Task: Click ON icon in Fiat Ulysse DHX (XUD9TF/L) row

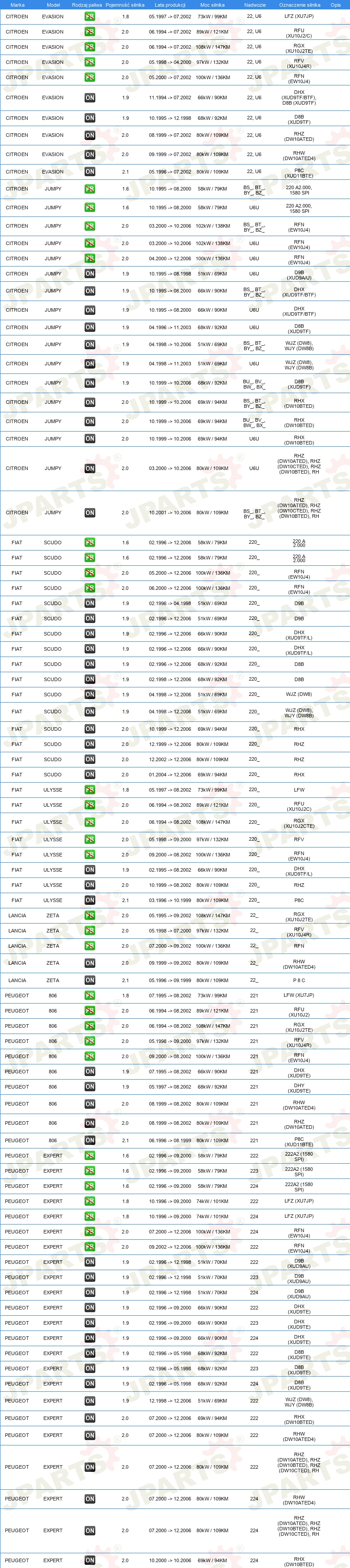Action: point(90,870)
